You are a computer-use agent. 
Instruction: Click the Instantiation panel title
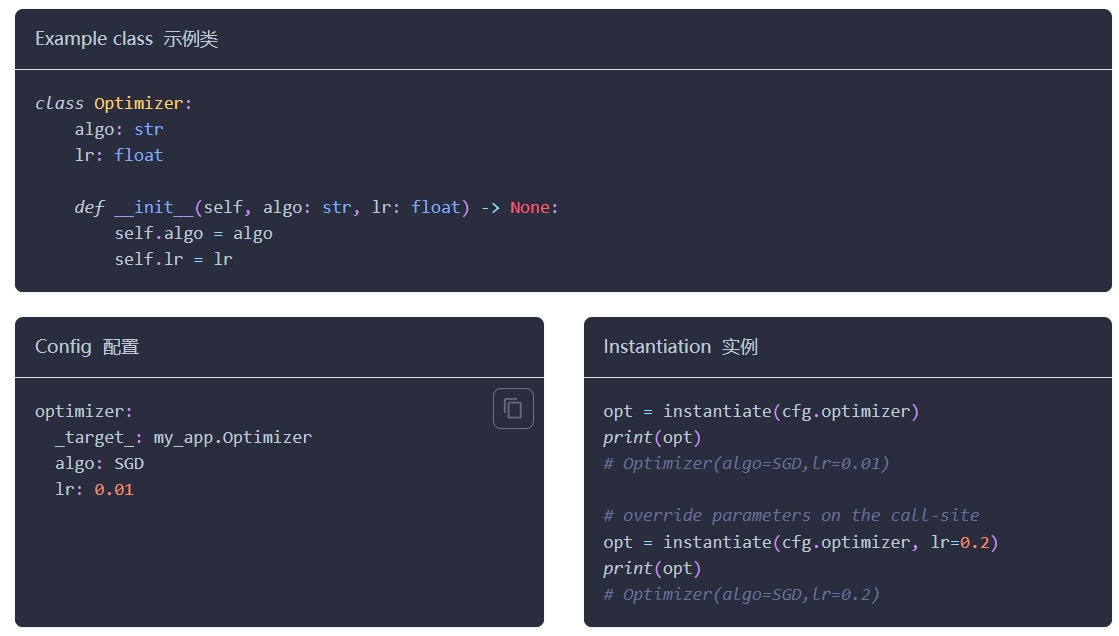680,347
